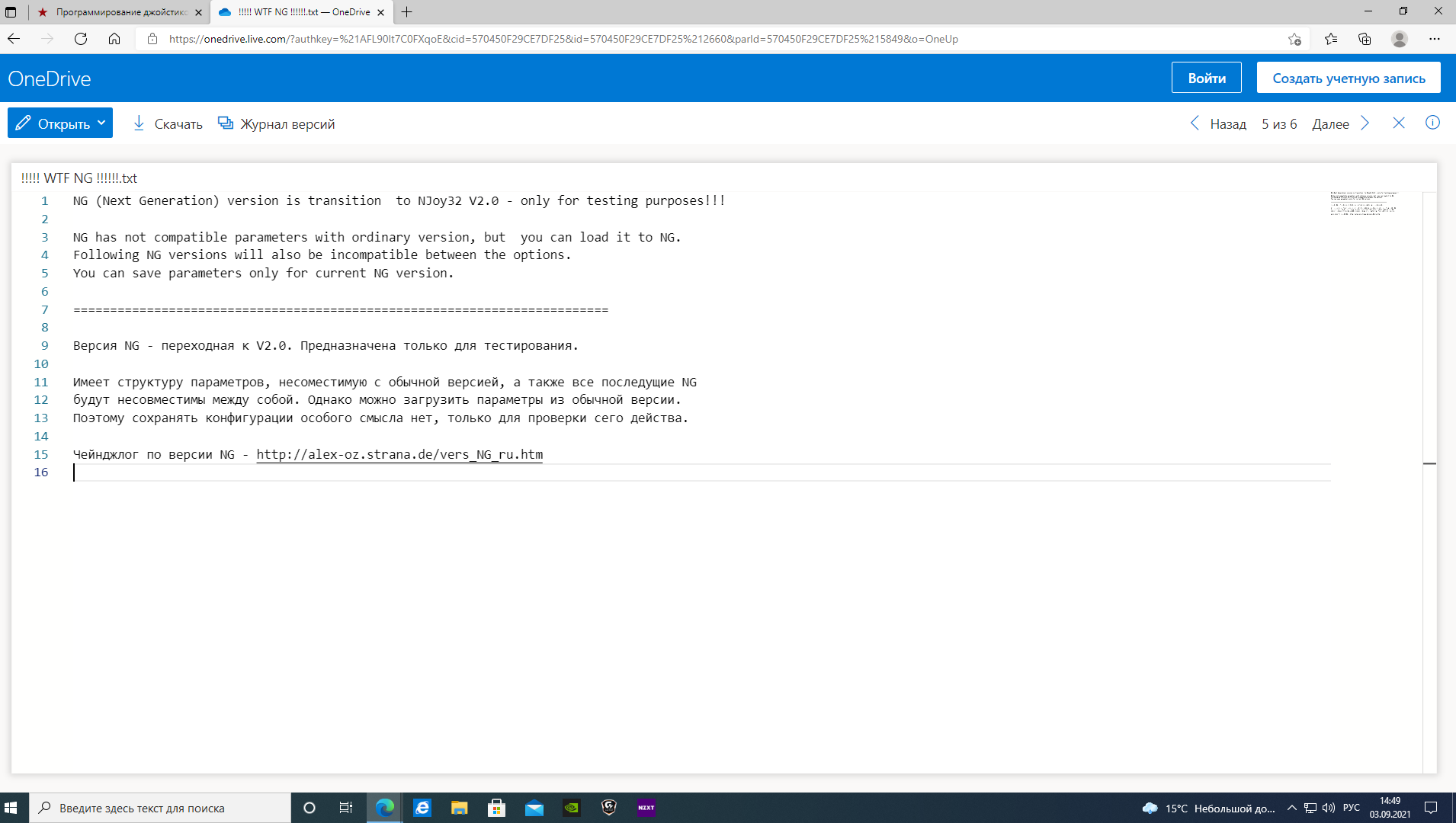Image resolution: width=1456 pixels, height=823 pixels.
Task: Click the Windows taskbar search field
Action: click(x=160, y=808)
